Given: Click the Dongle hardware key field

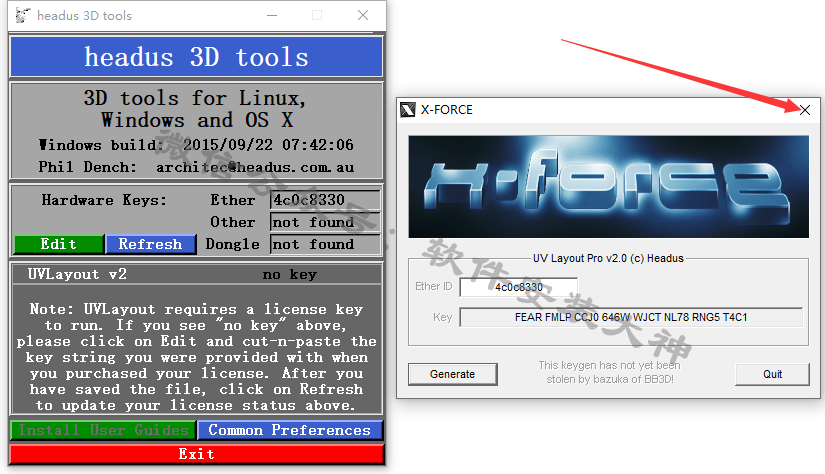Looking at the screenshot, I should pos(325,244).
